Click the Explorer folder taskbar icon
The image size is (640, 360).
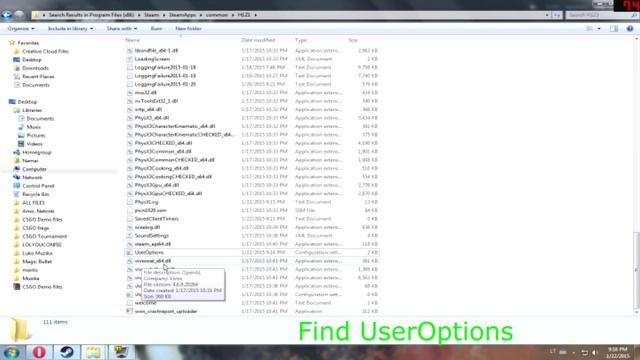click(93, 352)
